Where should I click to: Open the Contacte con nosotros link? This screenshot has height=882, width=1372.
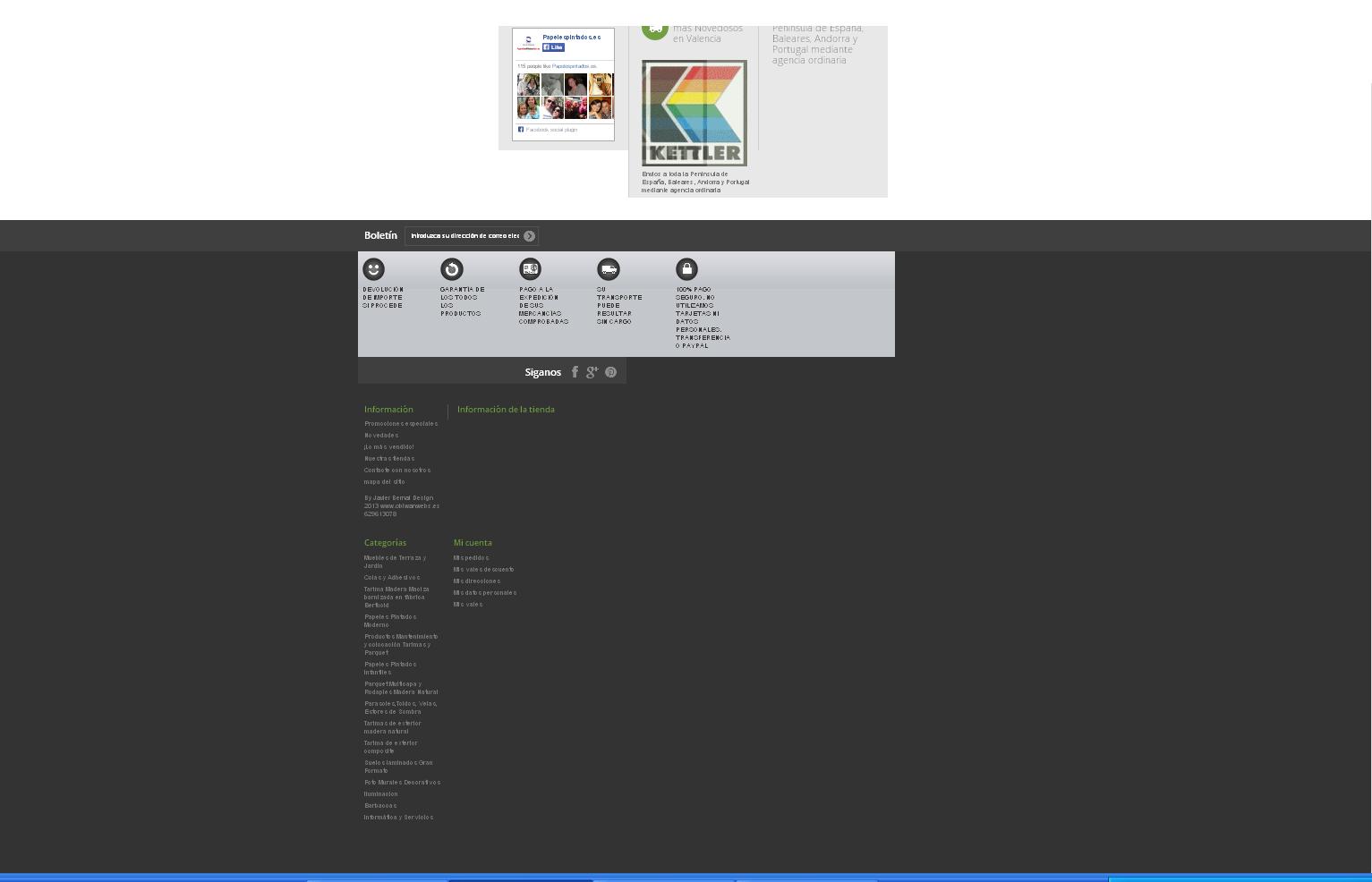397,471
